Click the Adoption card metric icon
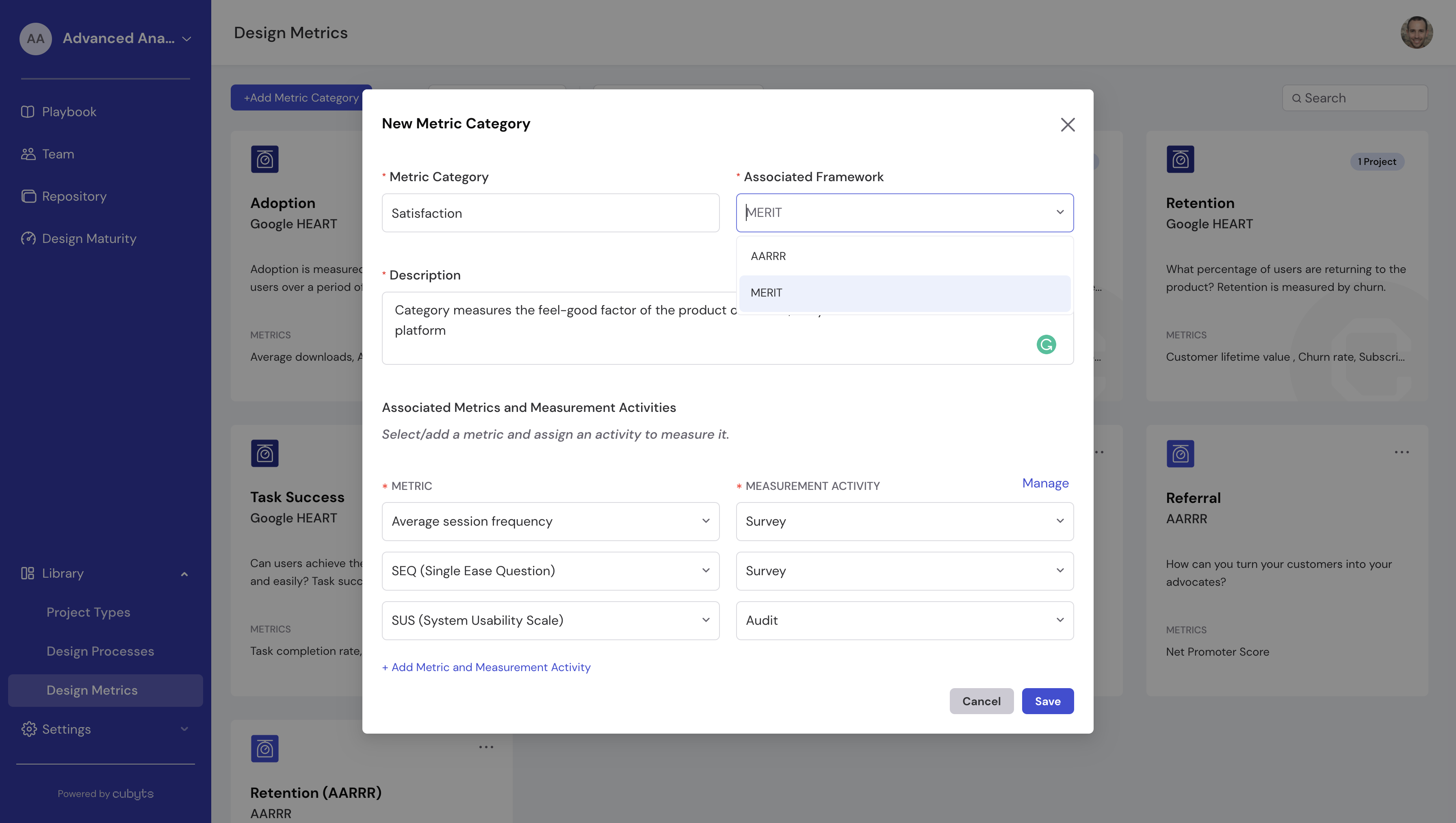This screenshot has width=1456, height=823. click(x=264, y=159)
